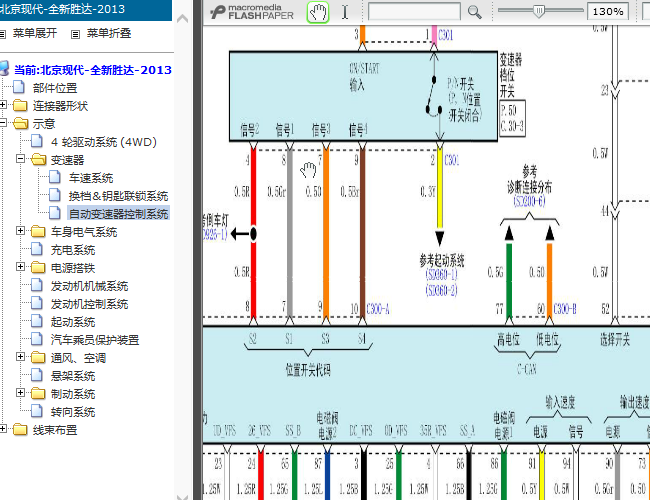Expand the 电源搭铁 folder

[20, 266]
